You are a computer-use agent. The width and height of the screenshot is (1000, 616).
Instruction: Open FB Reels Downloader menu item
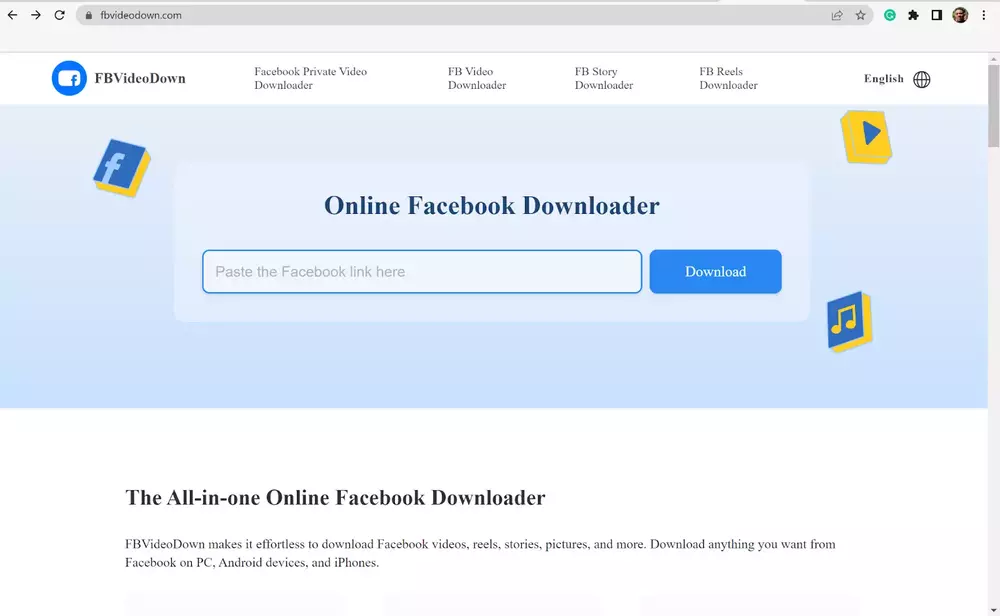(728, 78)
